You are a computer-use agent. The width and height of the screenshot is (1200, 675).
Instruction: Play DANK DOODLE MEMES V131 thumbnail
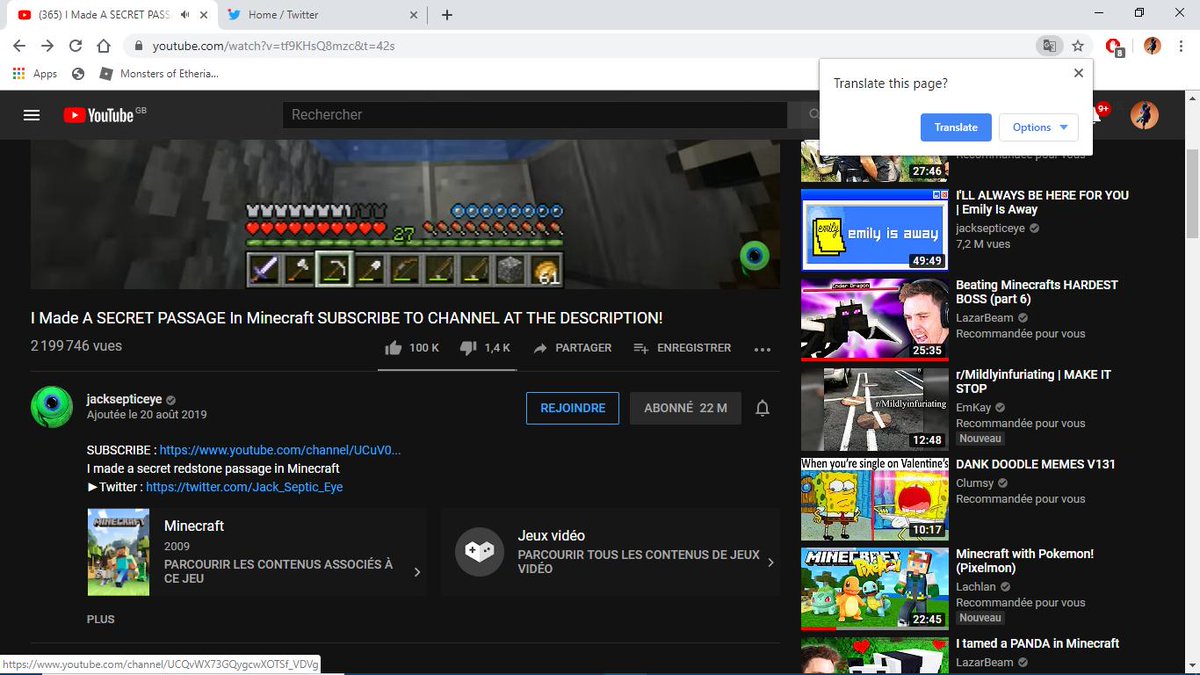coord(874,498)
